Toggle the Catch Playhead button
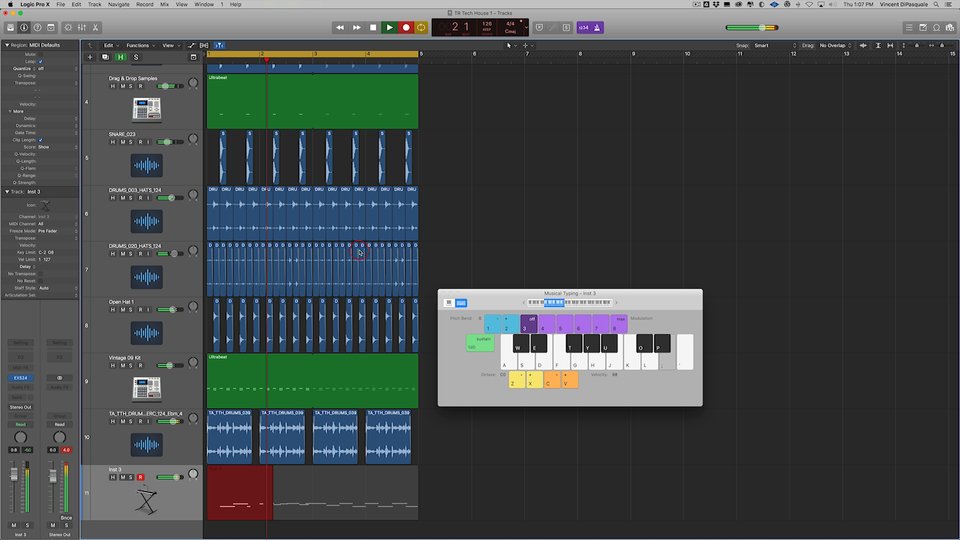This screenshot has height=540, width=960. [219, 45]
